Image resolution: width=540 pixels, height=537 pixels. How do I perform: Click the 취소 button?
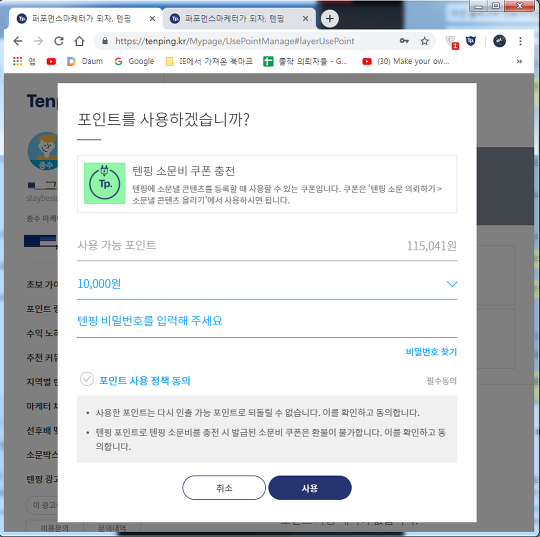(x=224, y=488)
